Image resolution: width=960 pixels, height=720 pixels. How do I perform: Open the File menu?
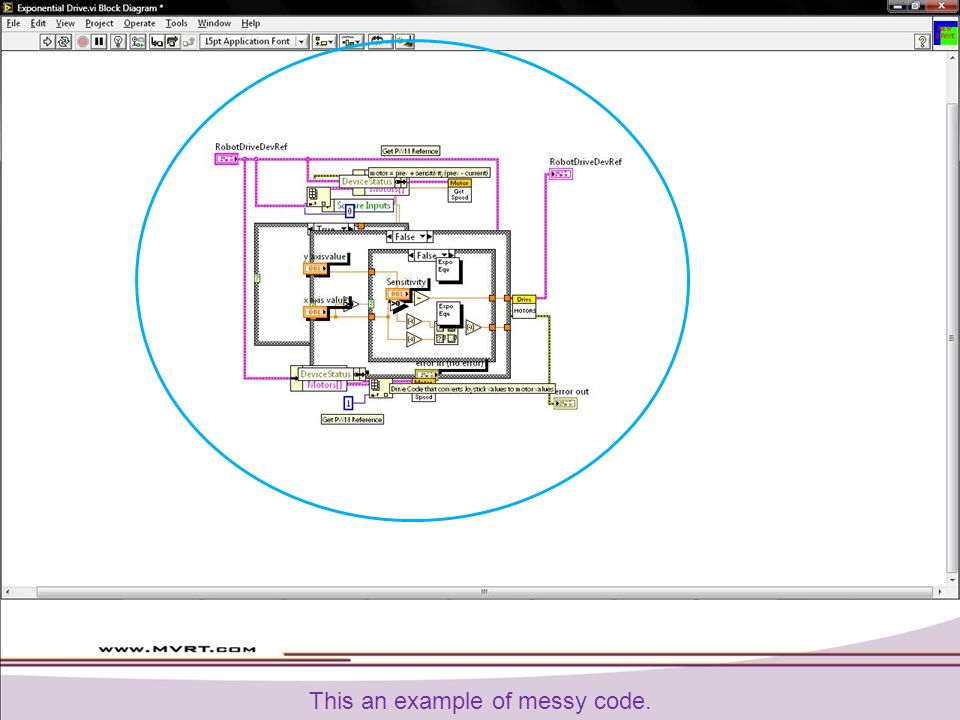click(x=13, y=23)
